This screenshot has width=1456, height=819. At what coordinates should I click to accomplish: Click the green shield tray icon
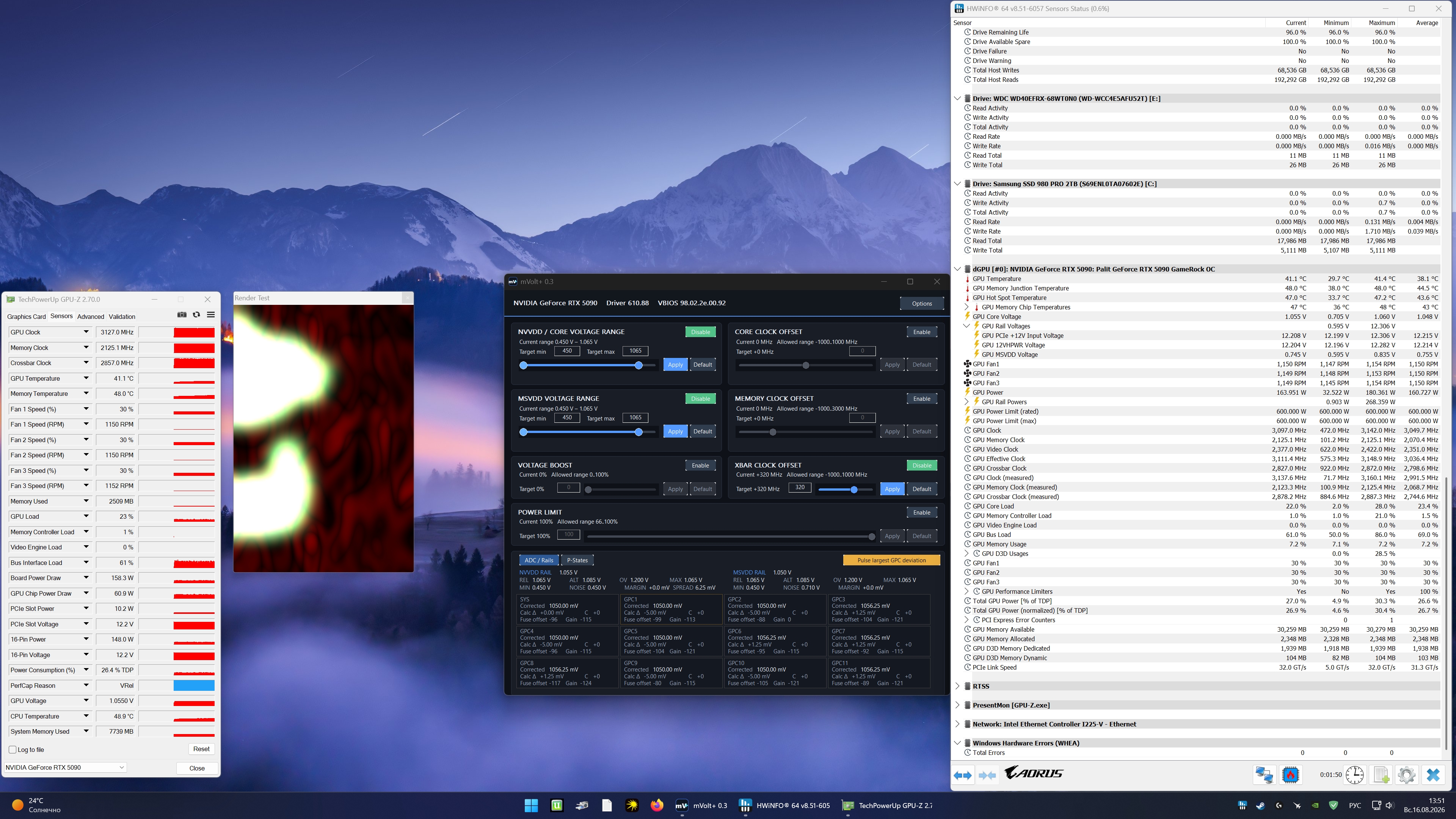[1334, 805]
